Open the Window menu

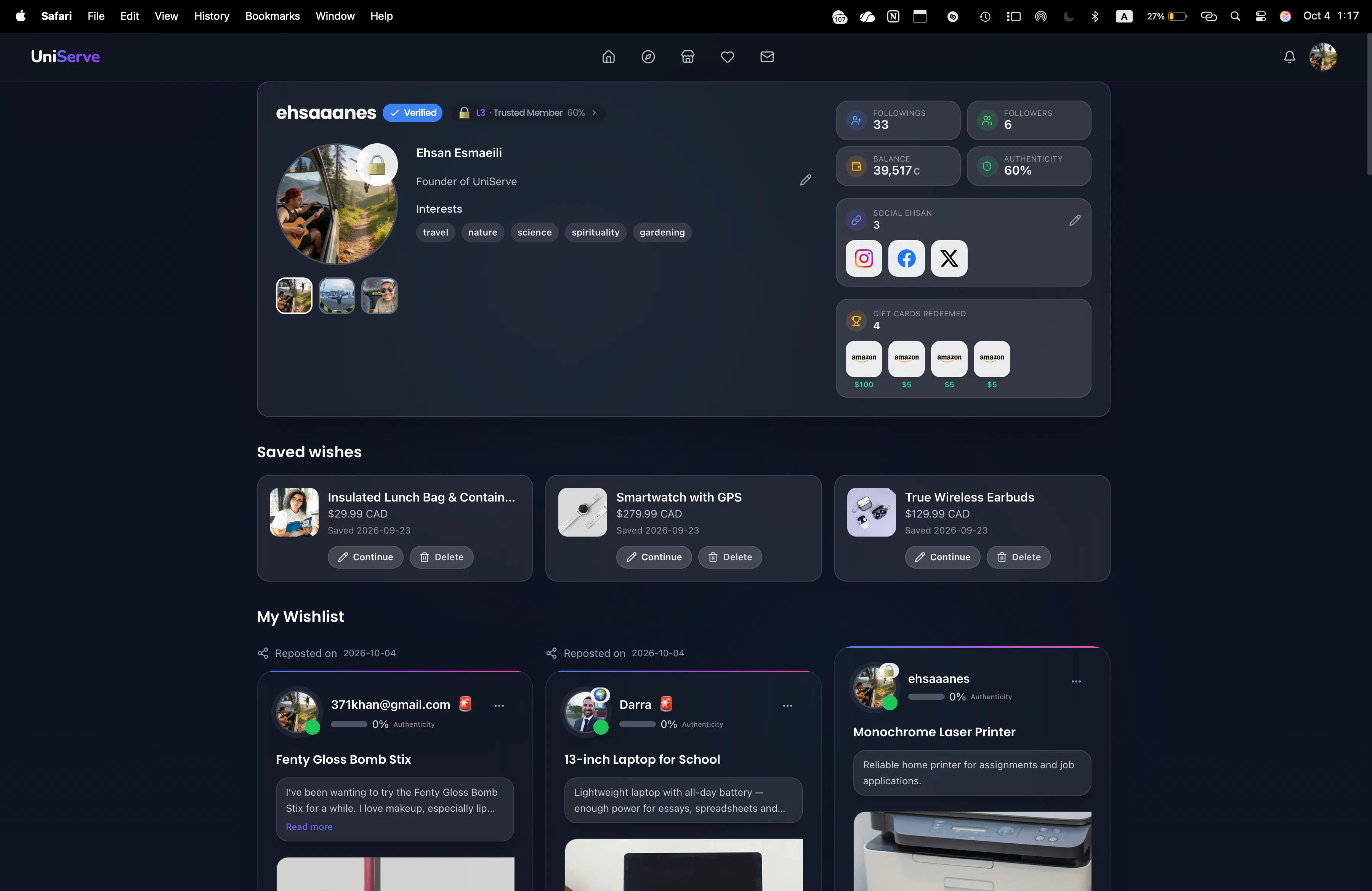[335, 16]
